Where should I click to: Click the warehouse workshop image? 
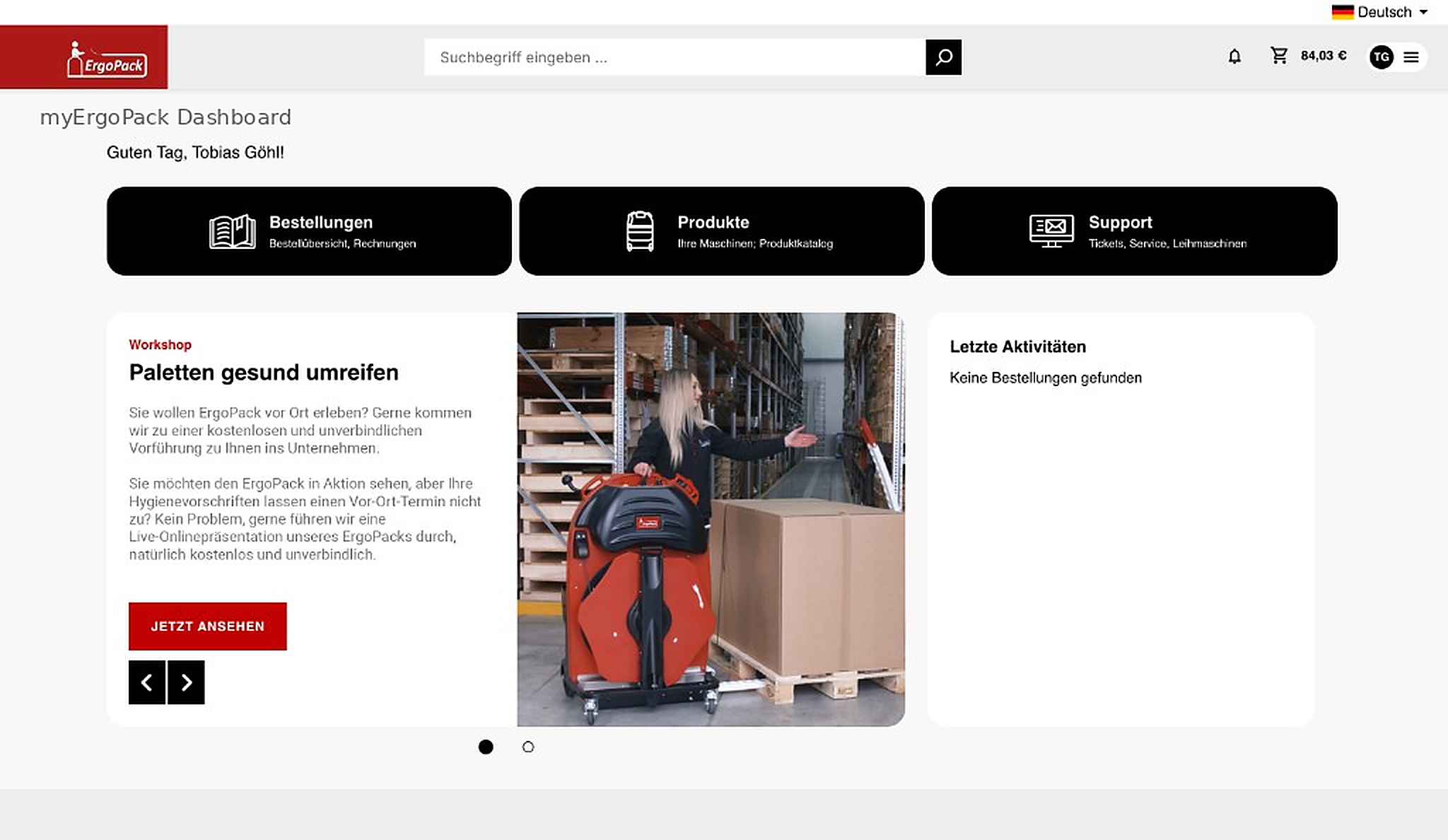(711, 520)
